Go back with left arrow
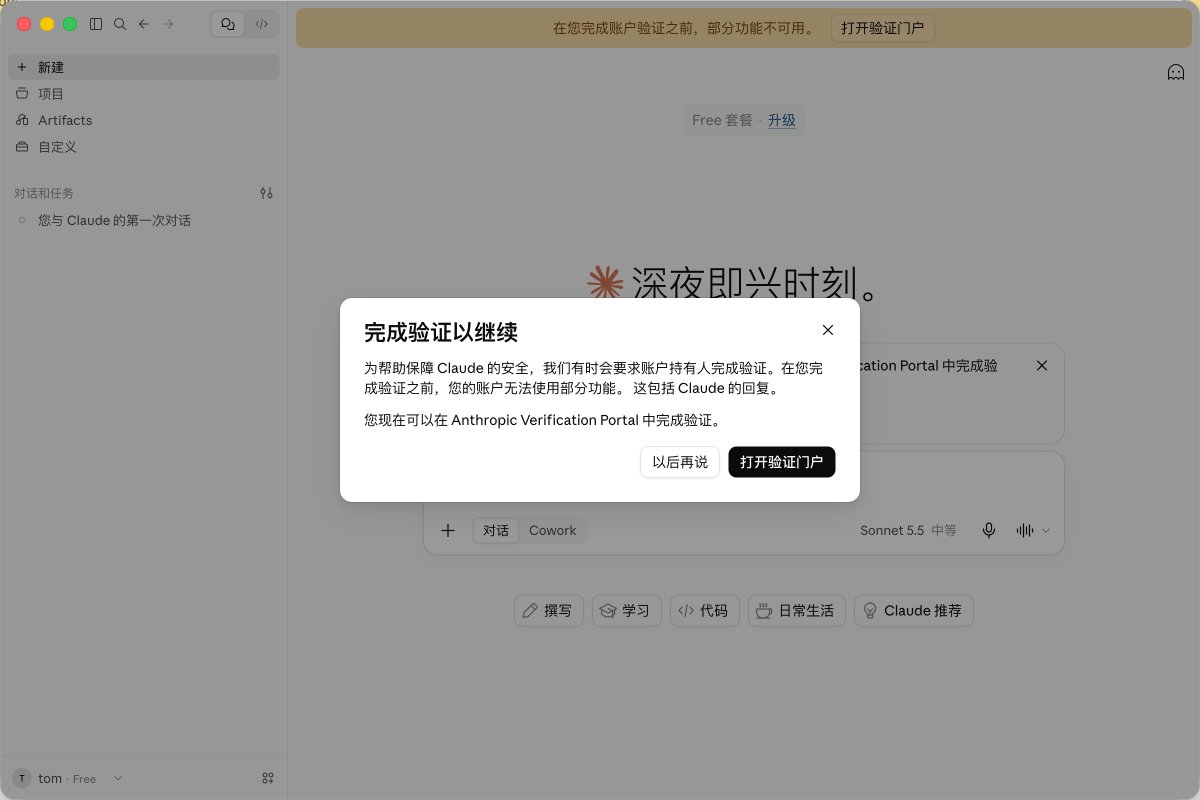The height and width of the screenshot is (800, 1200). point(144,24)
